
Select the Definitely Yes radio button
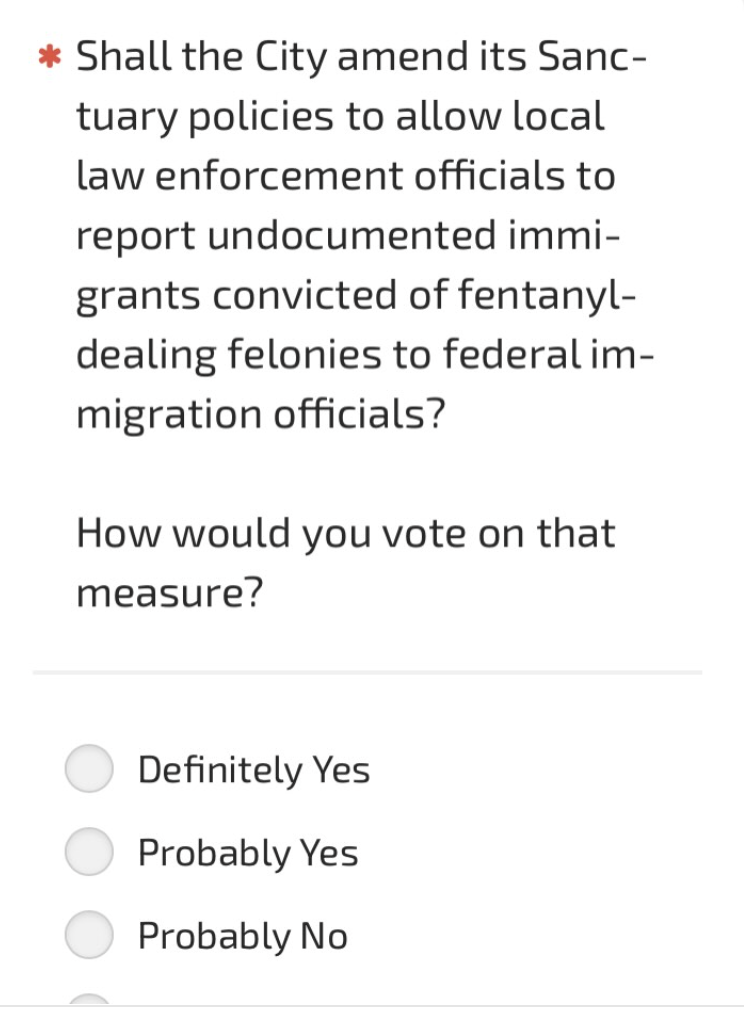tap(90, 770)
